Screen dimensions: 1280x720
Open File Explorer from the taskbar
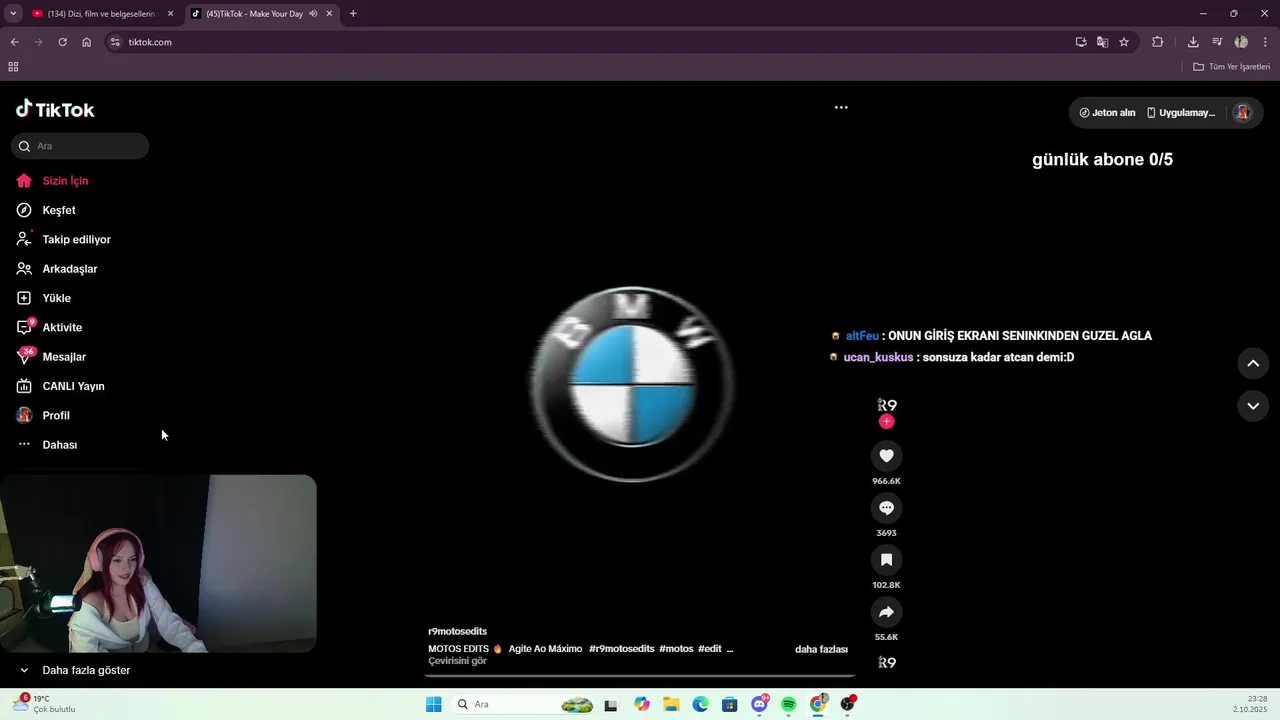(x=672, y=704)
